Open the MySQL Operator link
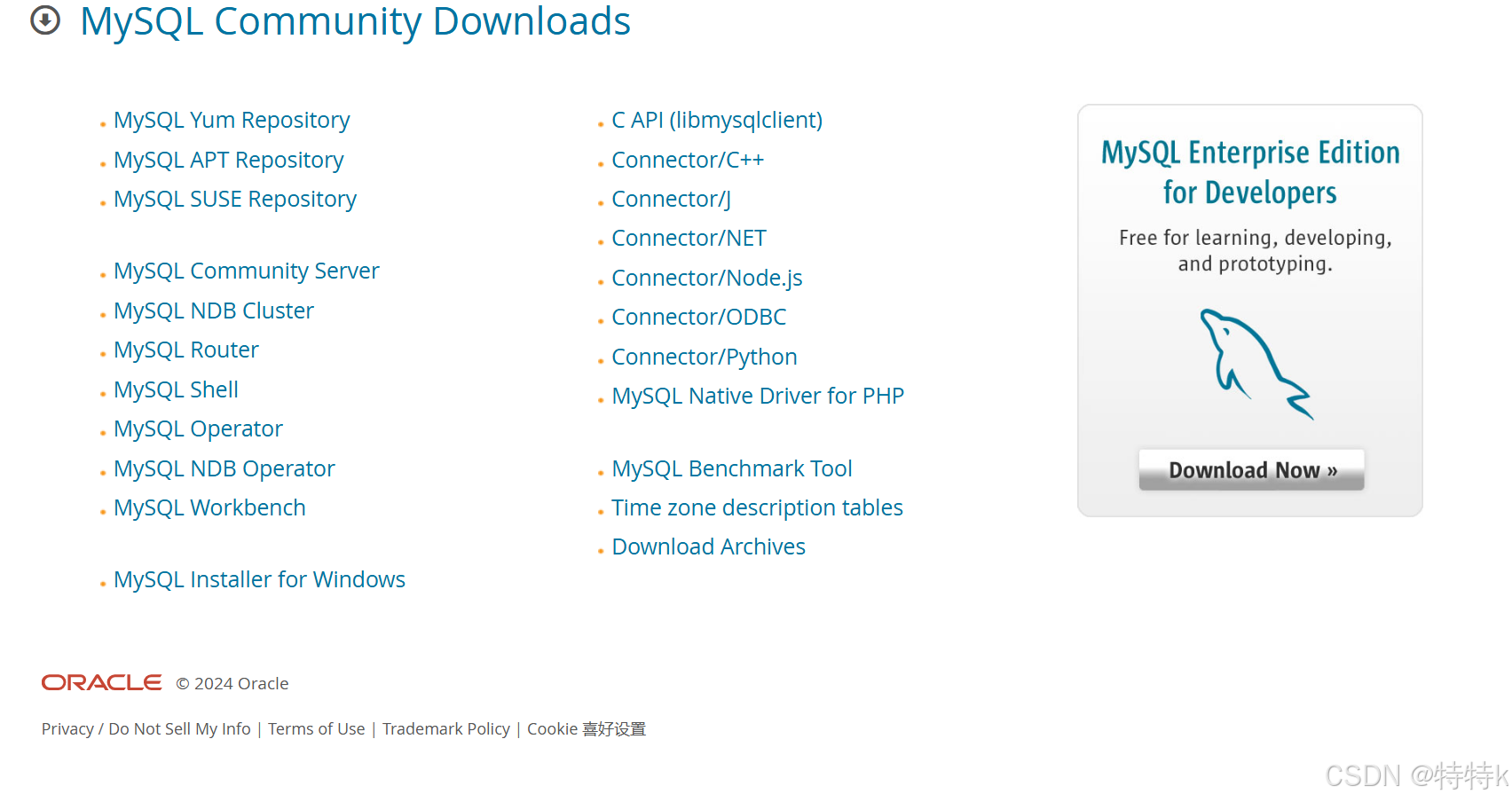 pos(198,429)
